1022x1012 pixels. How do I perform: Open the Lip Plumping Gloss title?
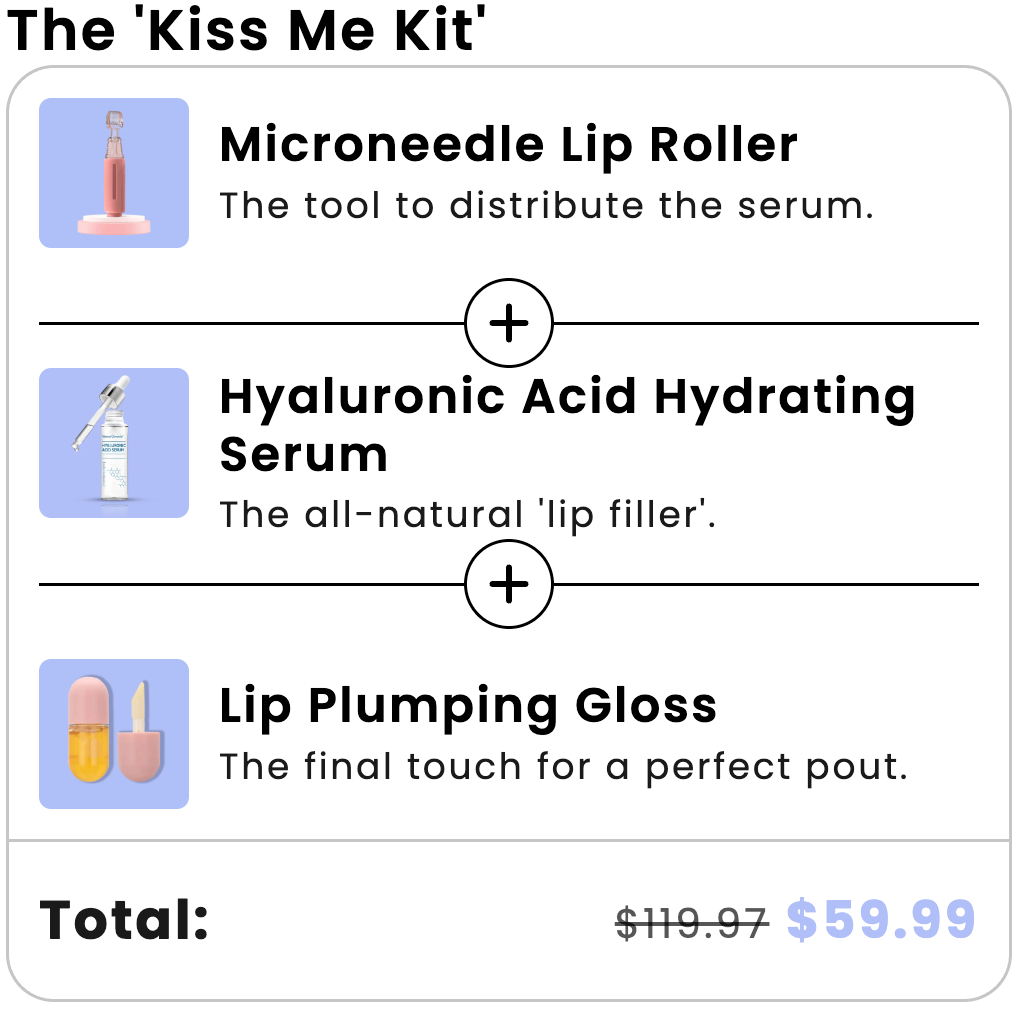click(x=468, y=706)
